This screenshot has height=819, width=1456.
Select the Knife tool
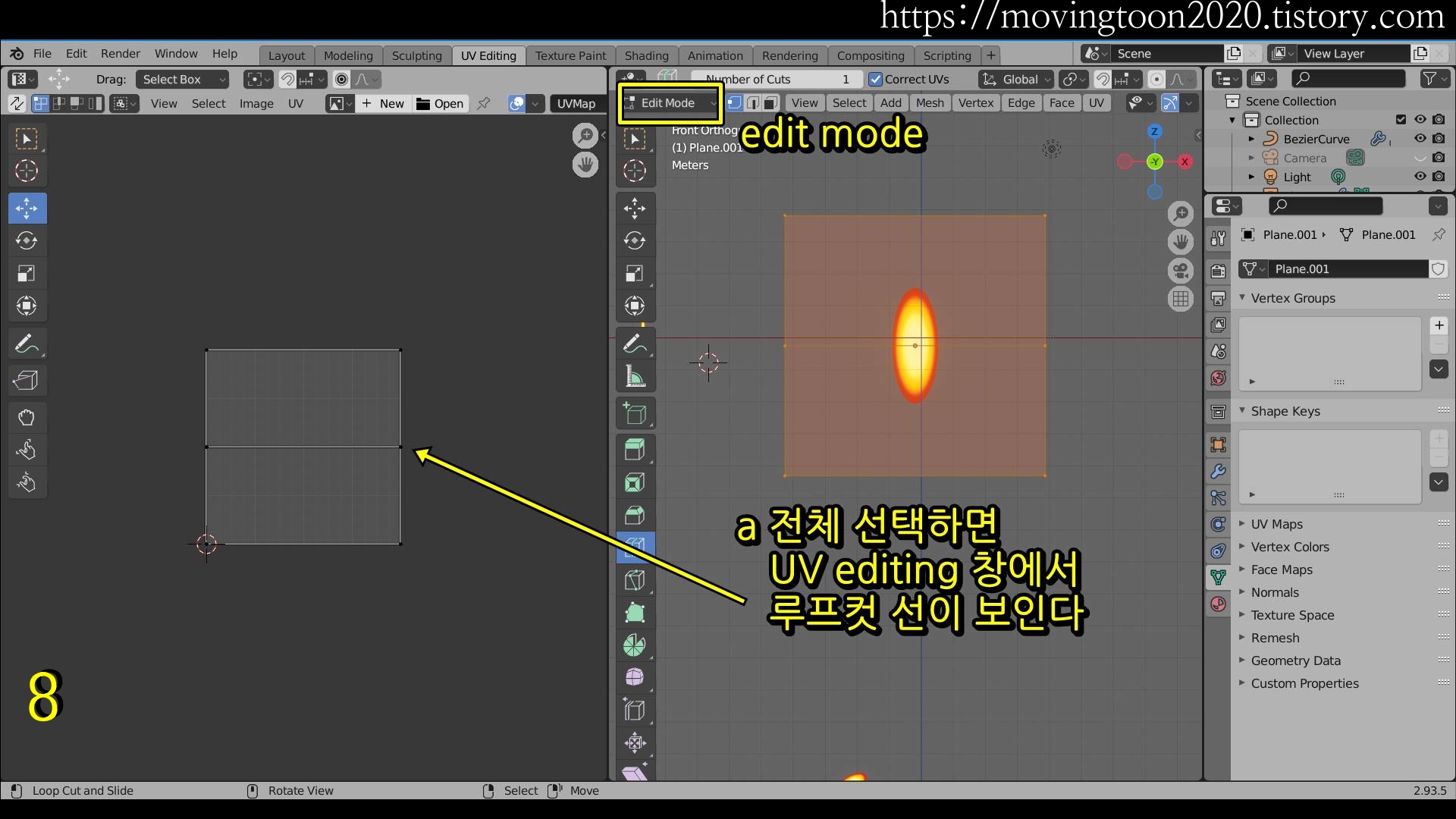point(635,581)
